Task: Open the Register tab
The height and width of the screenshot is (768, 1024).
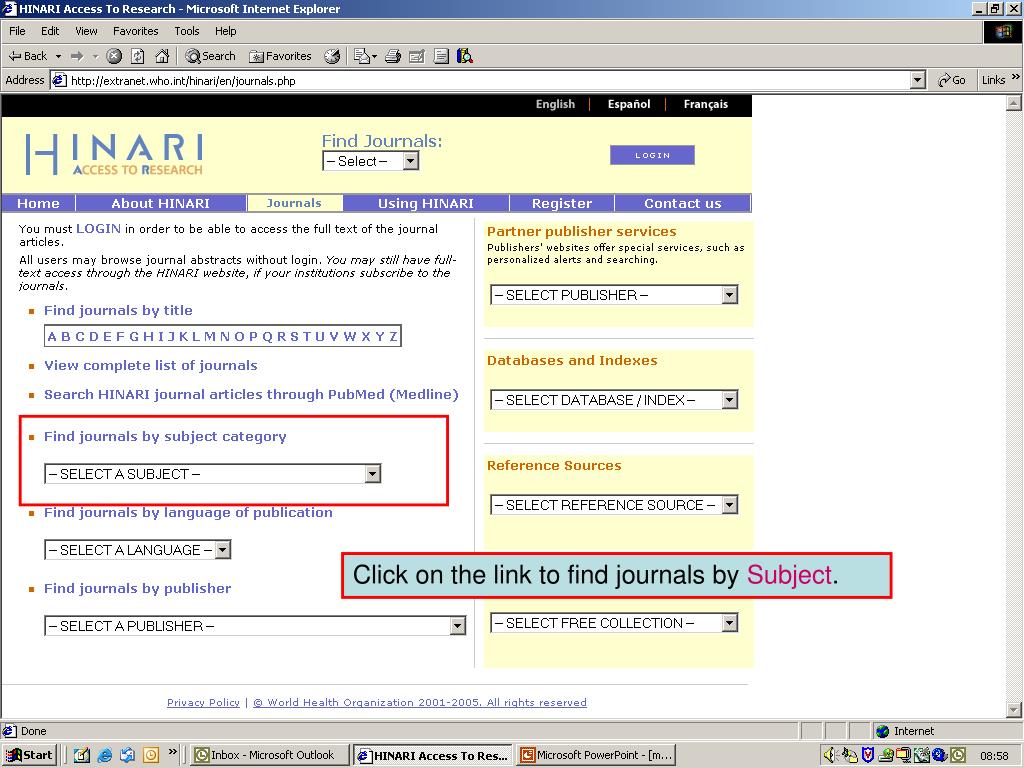Action: pyautogui.click(x=562, y=203)
